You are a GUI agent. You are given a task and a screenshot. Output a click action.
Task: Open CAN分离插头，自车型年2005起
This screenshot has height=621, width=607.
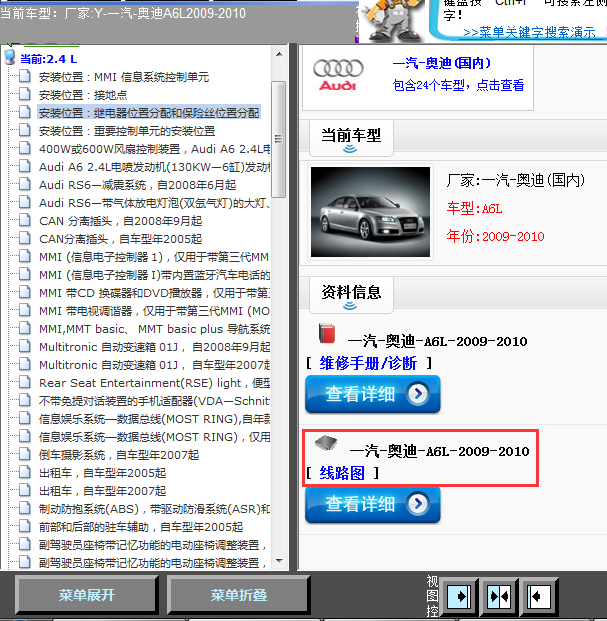click(120, 239)
